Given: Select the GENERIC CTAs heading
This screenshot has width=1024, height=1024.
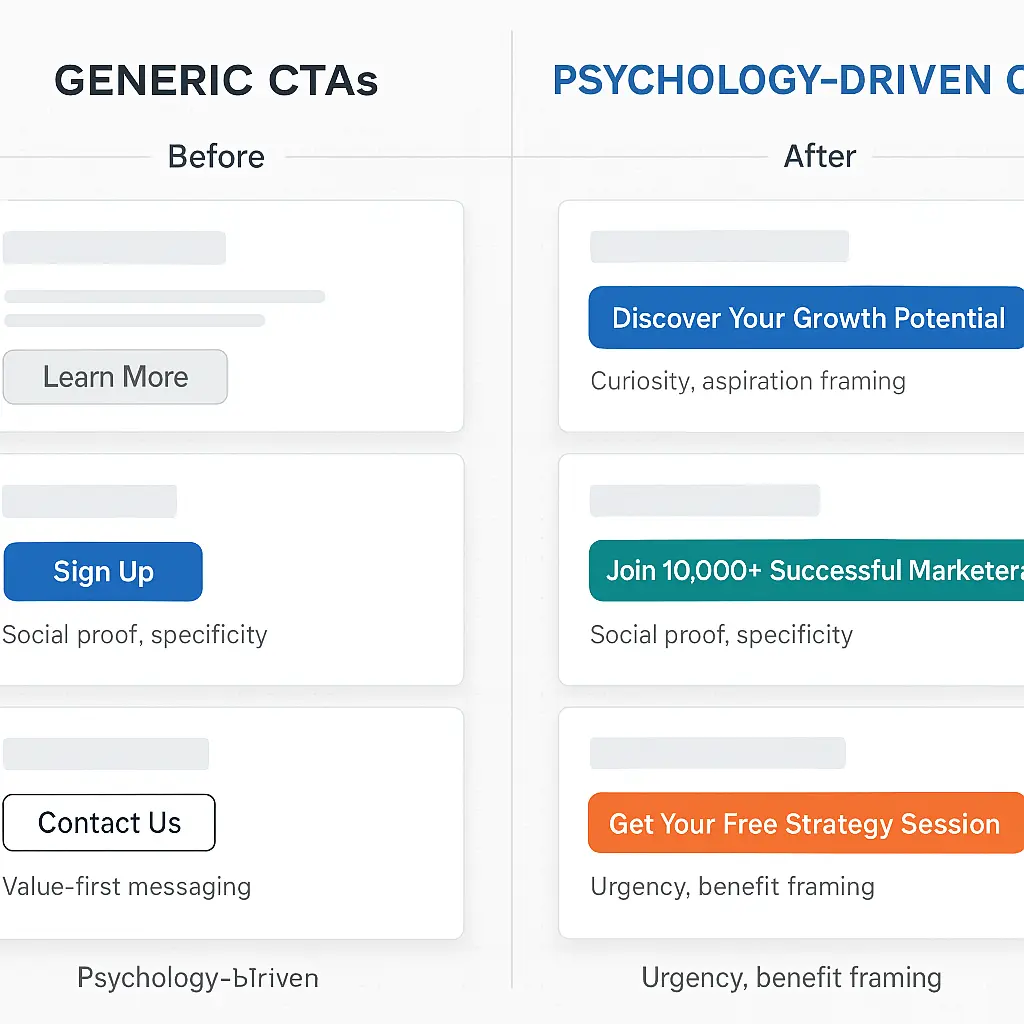Looking at the screenshot, I should pyautogui.click(x=216, y=80).
